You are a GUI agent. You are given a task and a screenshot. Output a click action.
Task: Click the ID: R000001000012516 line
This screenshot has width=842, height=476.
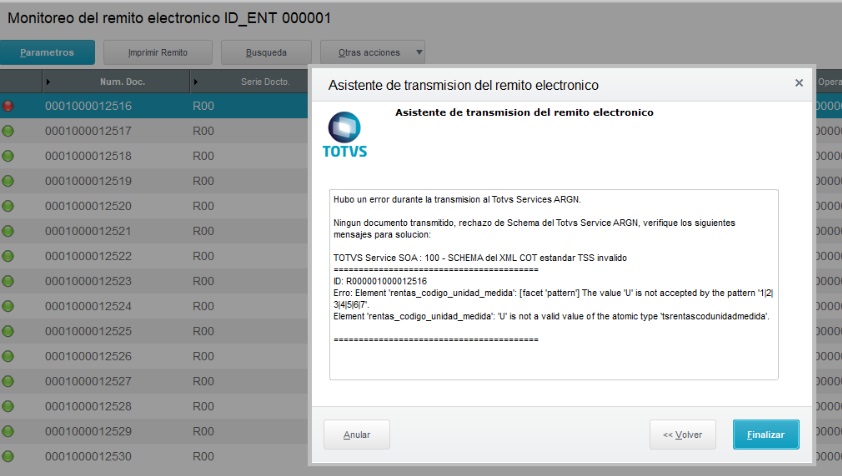380,281
